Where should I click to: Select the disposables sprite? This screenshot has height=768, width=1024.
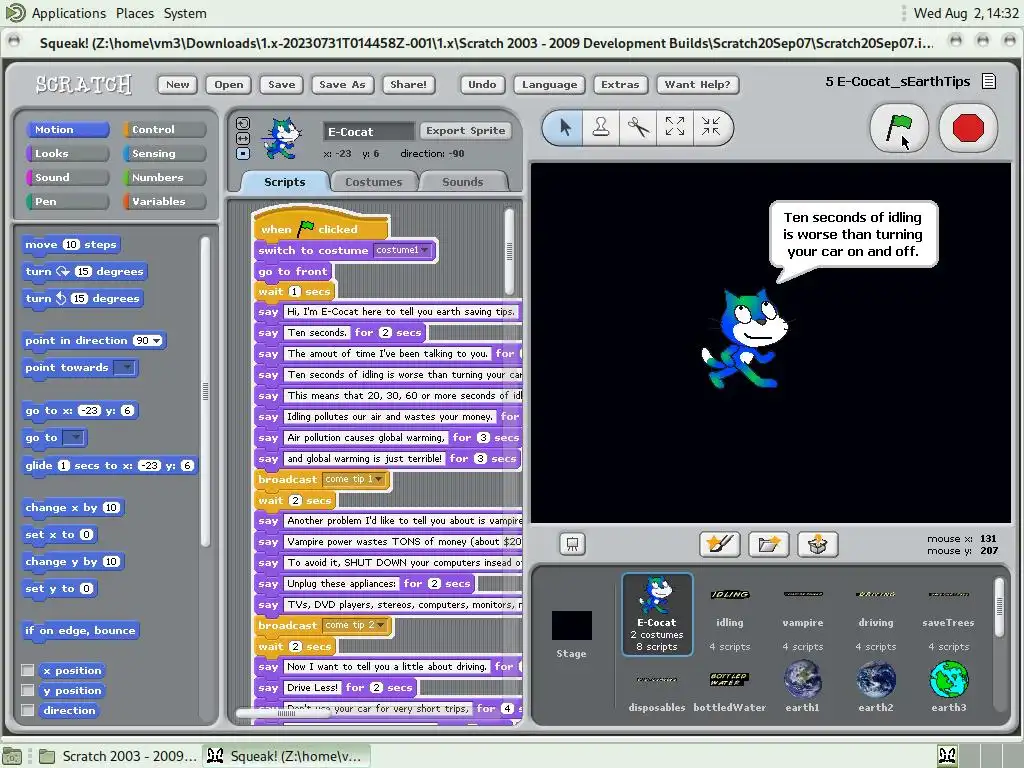656,688
